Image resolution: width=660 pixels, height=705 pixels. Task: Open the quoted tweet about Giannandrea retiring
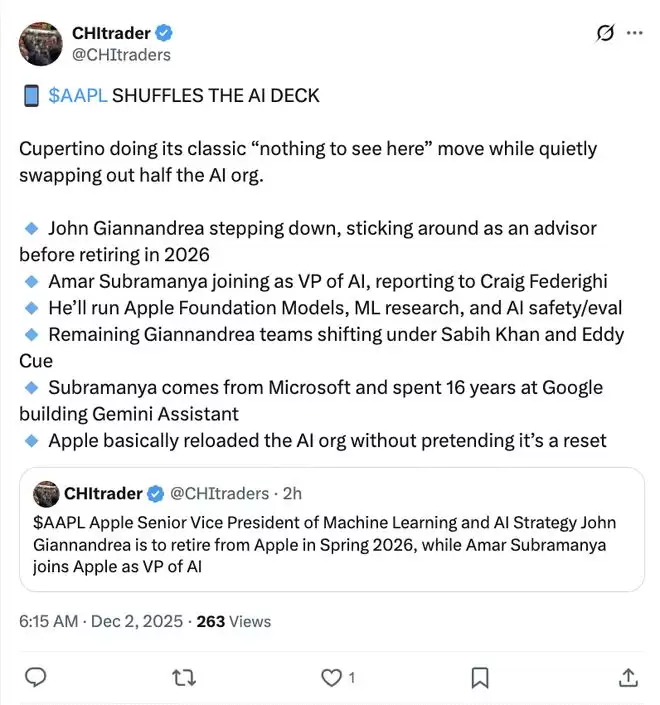[x=330, y=546]
